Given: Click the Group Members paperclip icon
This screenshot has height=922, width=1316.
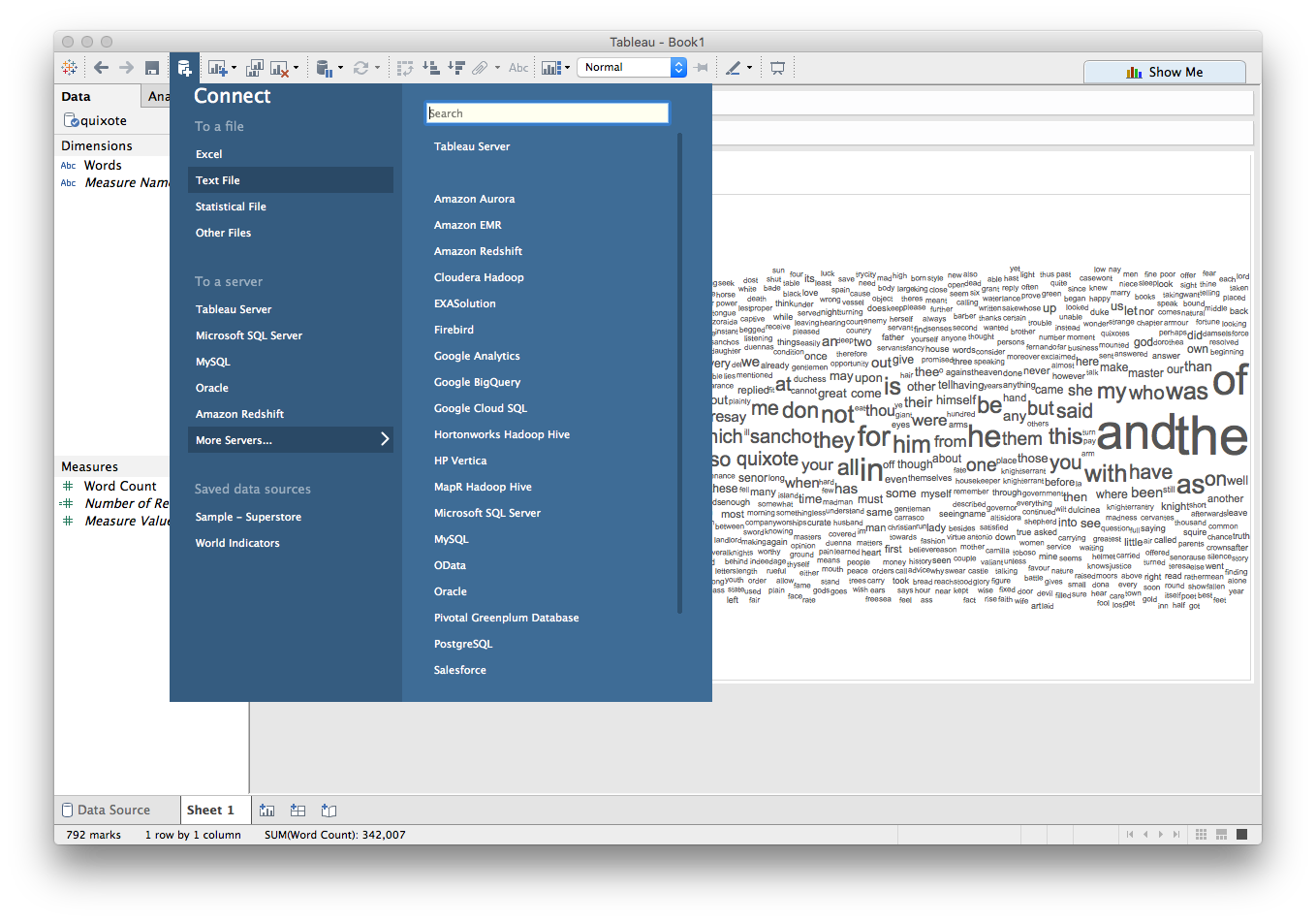Looking at the screenshot, I should 481,68.
